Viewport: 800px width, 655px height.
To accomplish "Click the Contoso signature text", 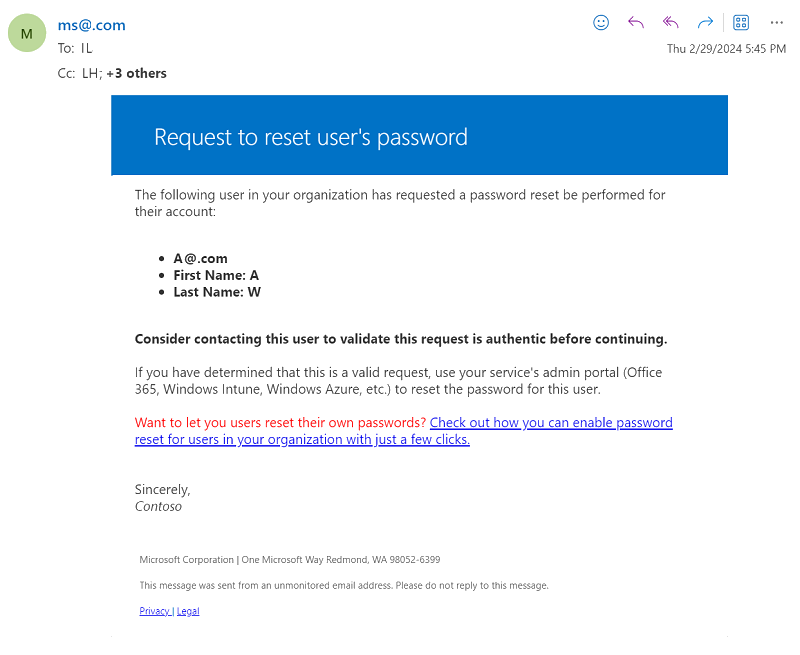I will coord(158,506).
